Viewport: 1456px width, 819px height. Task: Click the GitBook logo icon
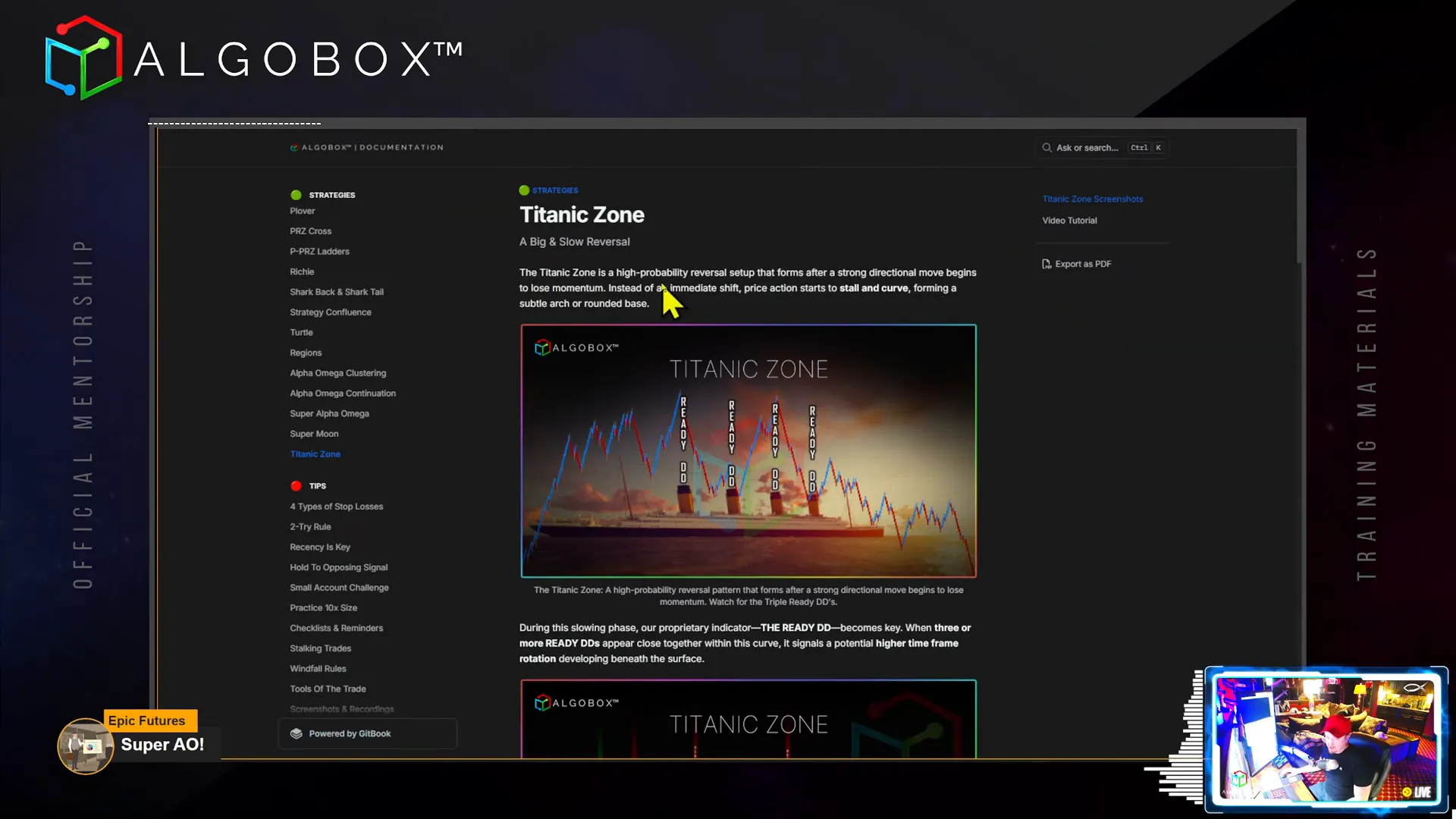pos(297,734)
